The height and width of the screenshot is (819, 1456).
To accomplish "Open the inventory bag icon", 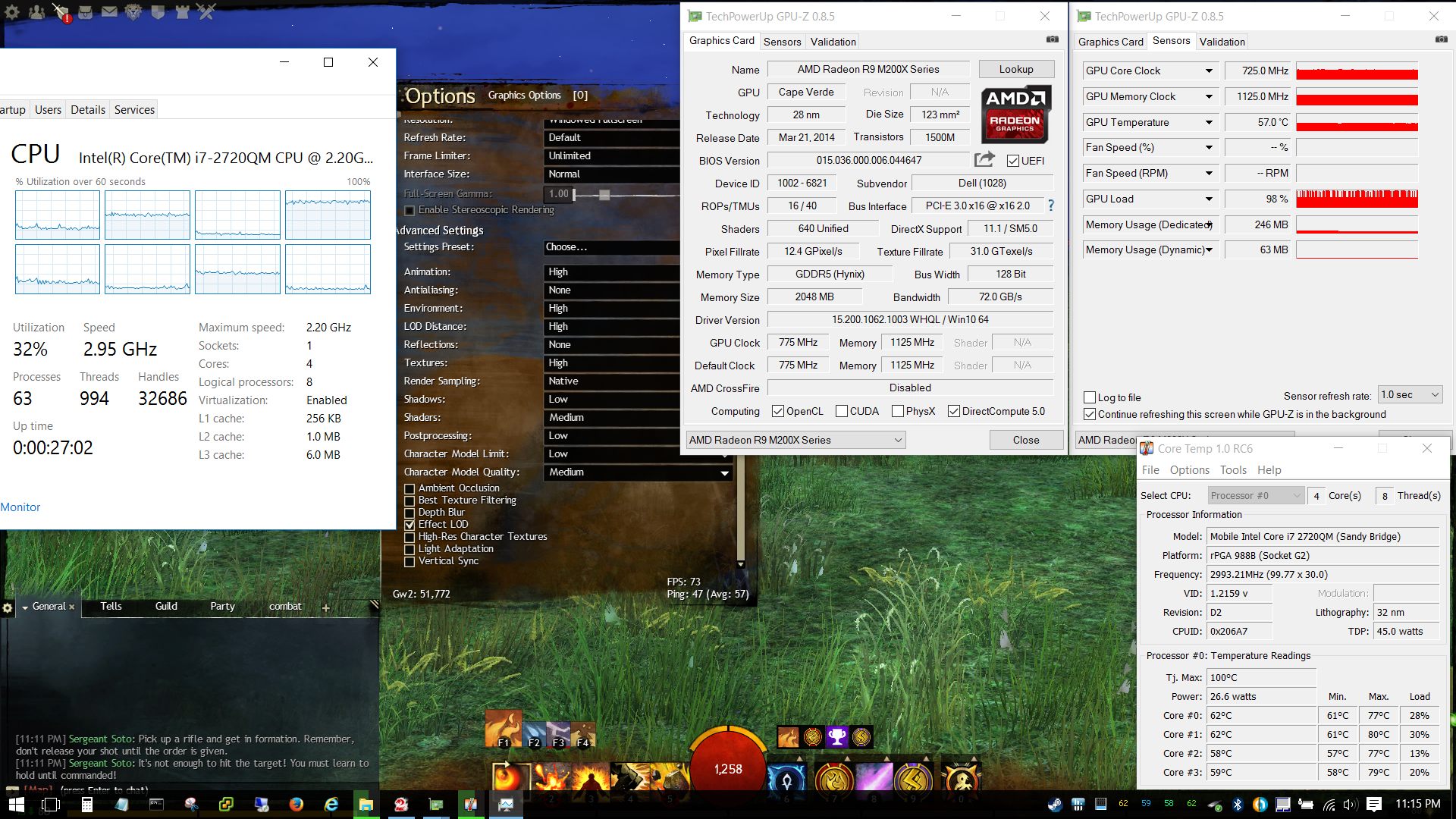I will [86, 11].
